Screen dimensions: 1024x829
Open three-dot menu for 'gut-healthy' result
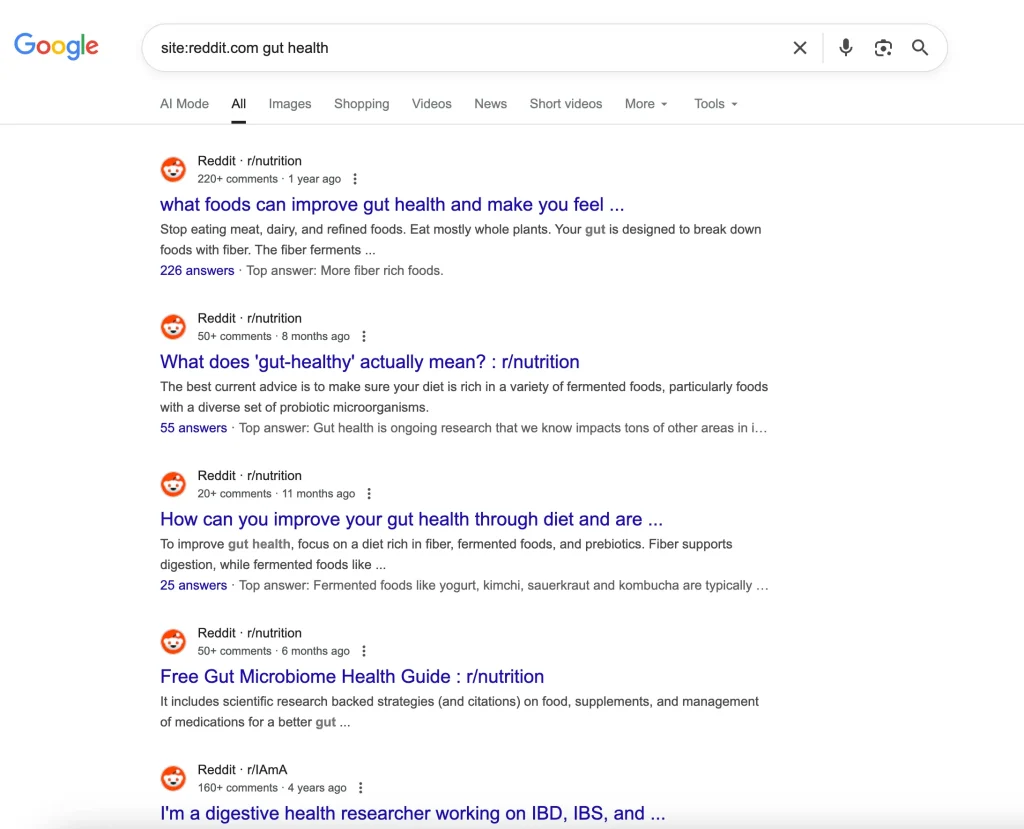pyautogui.click(x=364, y=336)
